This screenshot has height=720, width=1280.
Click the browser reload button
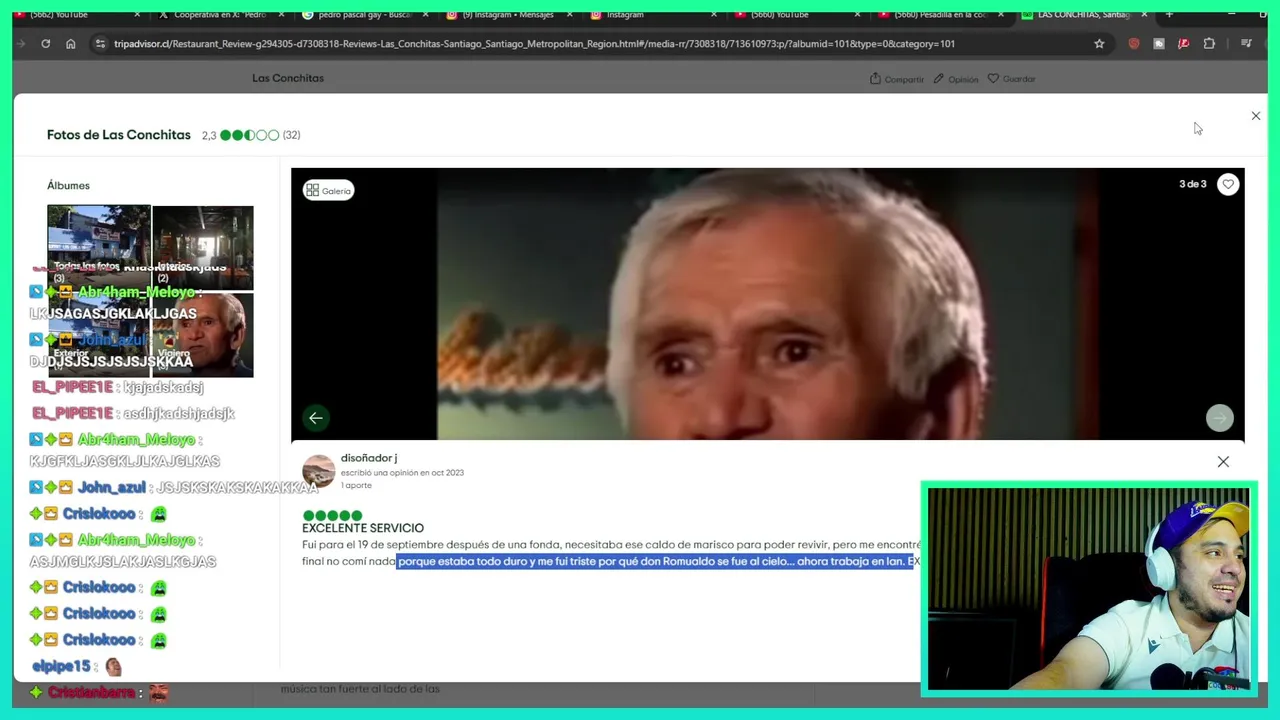(x=46, y=44)
